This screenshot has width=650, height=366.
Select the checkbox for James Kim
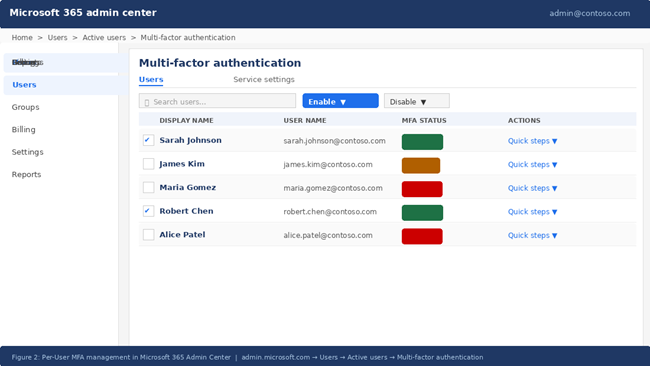coord(148,164)
